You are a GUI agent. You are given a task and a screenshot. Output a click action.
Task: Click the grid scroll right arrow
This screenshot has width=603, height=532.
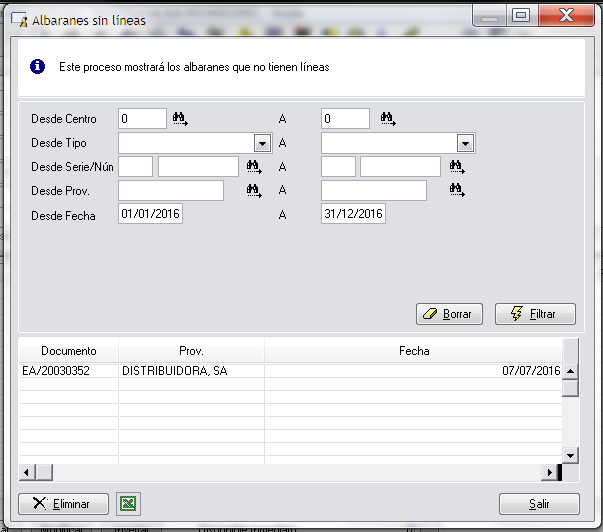[x=550, y=472]
